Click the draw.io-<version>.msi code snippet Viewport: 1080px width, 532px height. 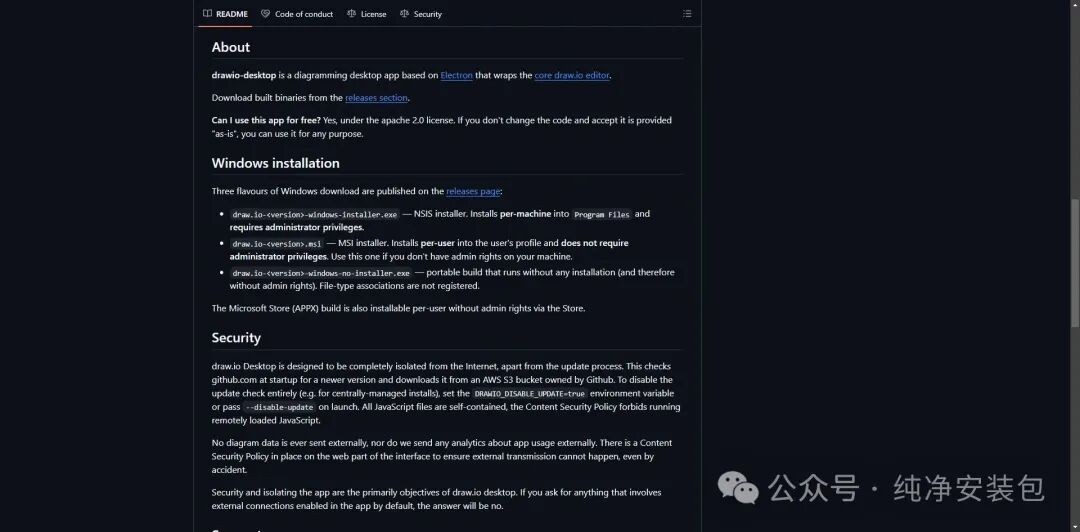pyautogui.click(x=277, y=243)
